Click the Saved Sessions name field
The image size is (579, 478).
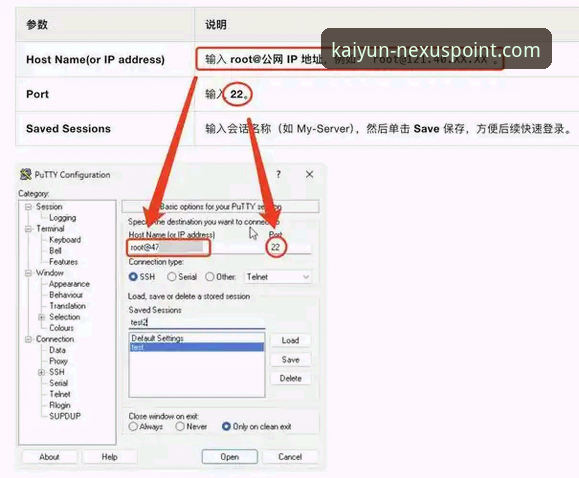pos(197,322)
